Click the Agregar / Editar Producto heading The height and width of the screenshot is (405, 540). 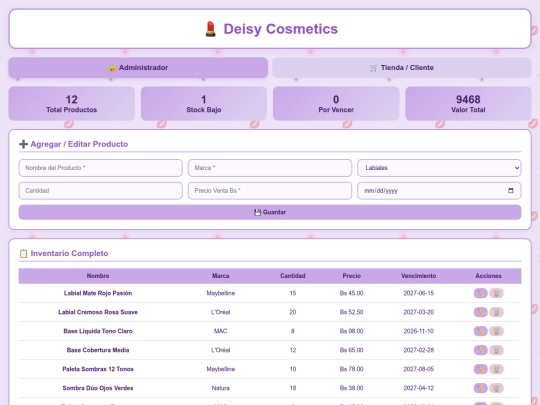[x=79, y=144]
